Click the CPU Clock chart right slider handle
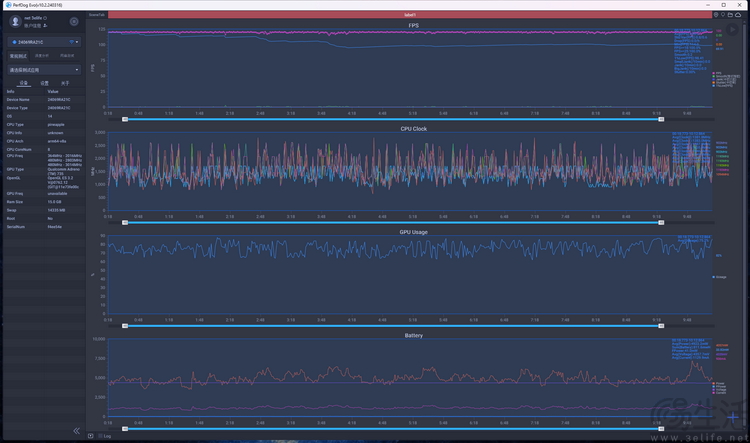The width and height of the screenshot is (750, 443). tap(661, 222)
